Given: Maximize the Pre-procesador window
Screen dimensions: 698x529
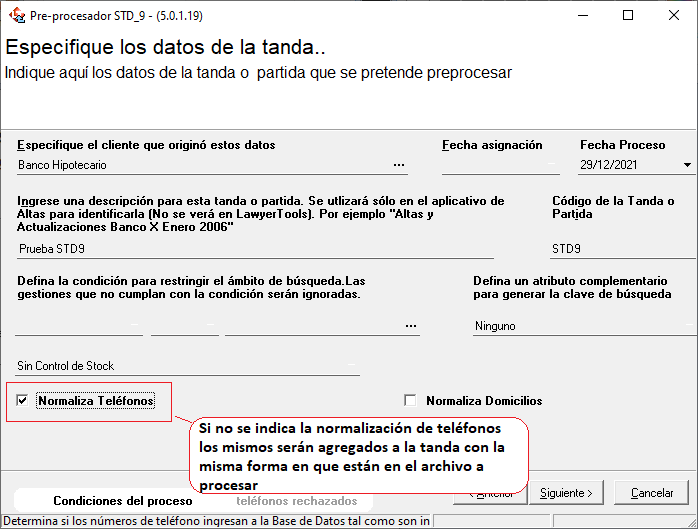Looking at the screenshot, I should tap(628, 15).
